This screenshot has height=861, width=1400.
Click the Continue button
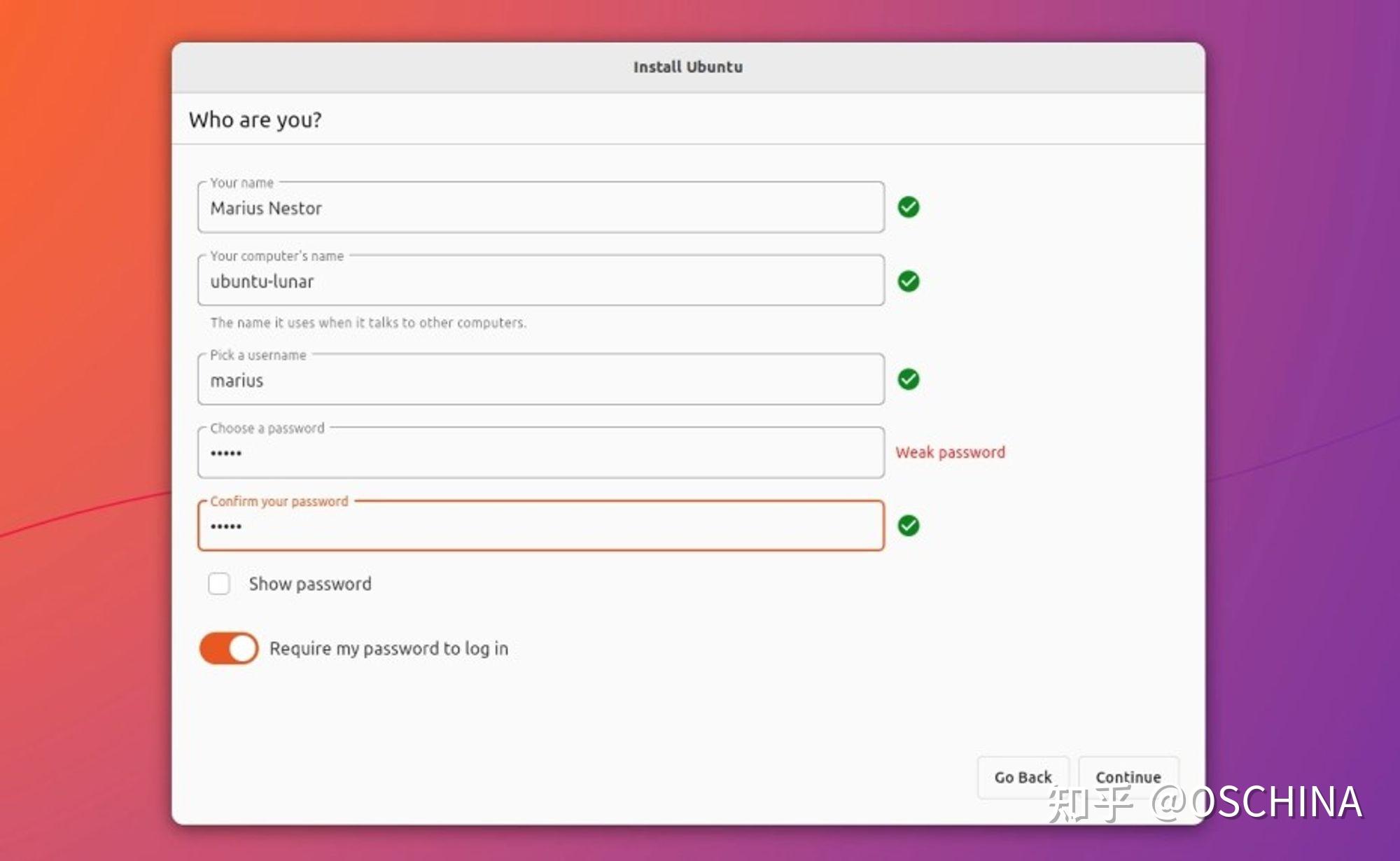pyautogui.click(x=1128, y=777)
